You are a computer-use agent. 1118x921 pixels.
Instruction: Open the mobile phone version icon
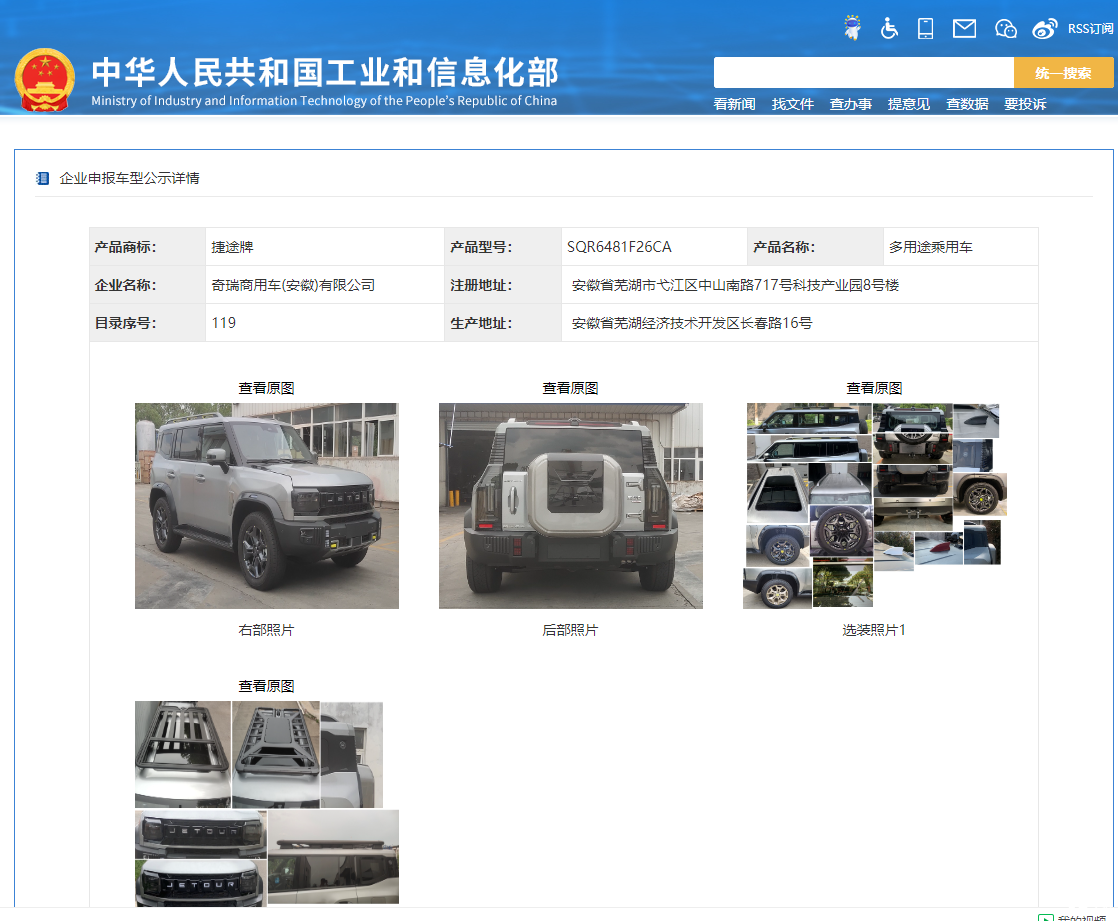925,28
